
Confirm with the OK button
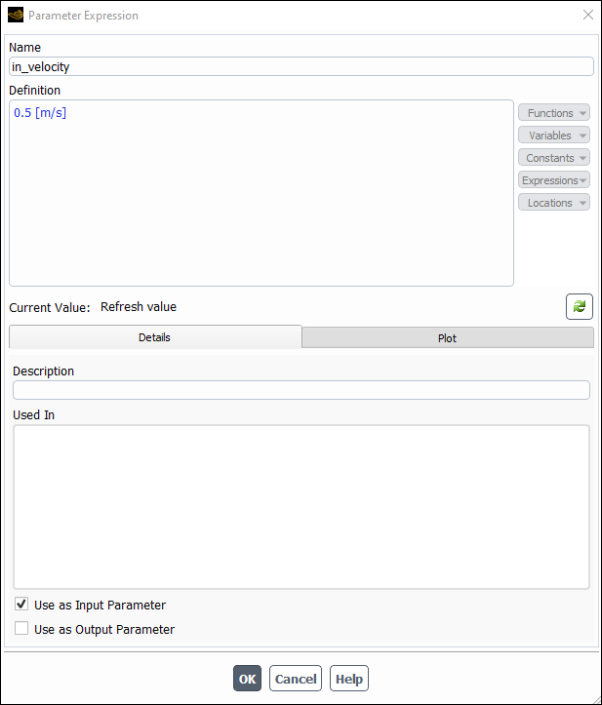coord(247,678)
